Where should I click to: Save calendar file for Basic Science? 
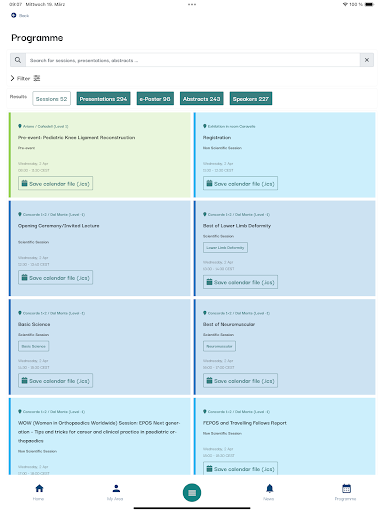[55, 381]
